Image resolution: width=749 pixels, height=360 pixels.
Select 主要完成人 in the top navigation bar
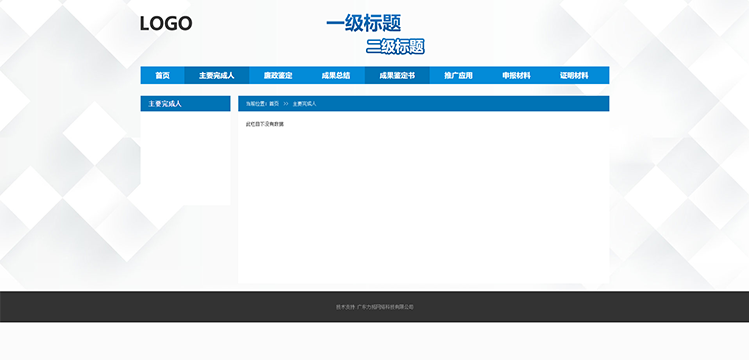point(217,75)
